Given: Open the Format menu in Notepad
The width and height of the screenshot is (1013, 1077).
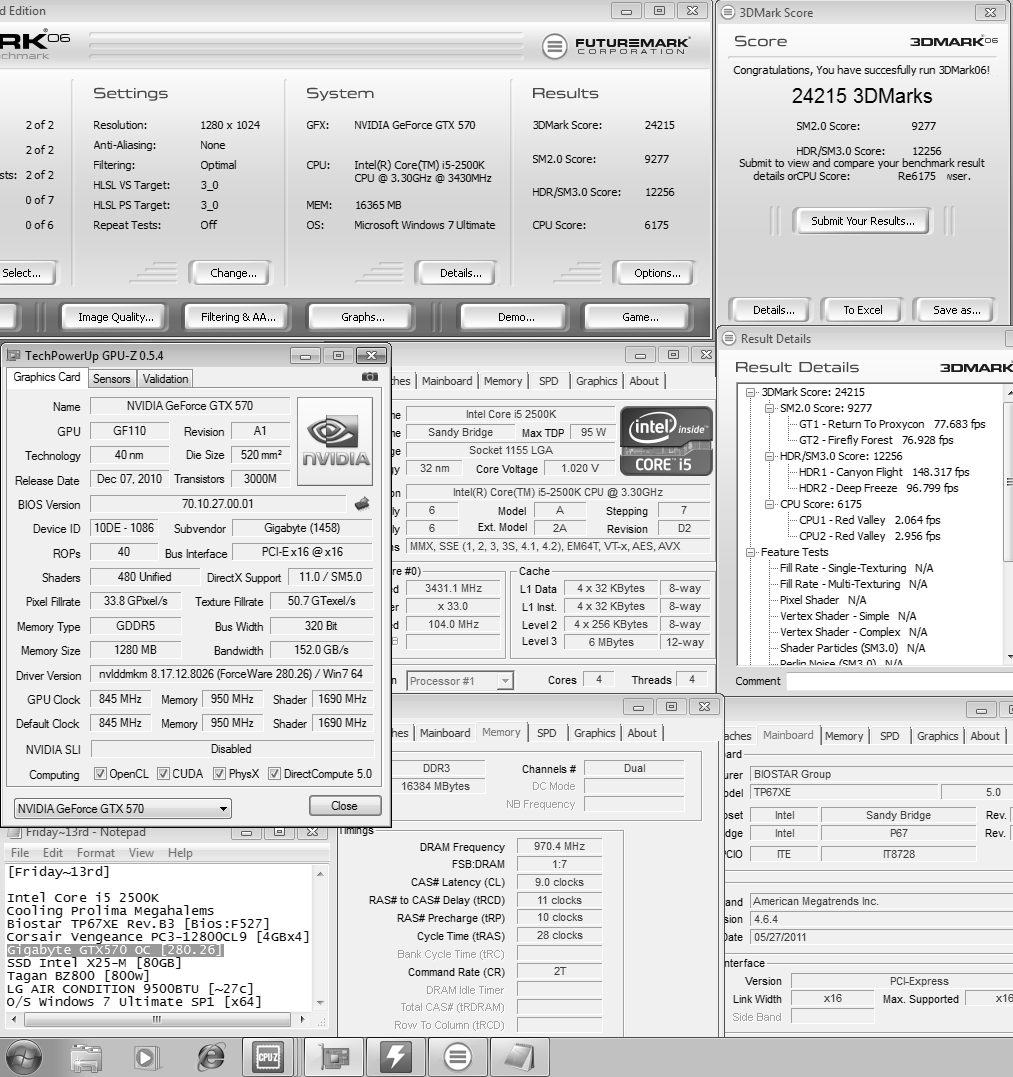Looking at the screenshot, I should point(95,852).
